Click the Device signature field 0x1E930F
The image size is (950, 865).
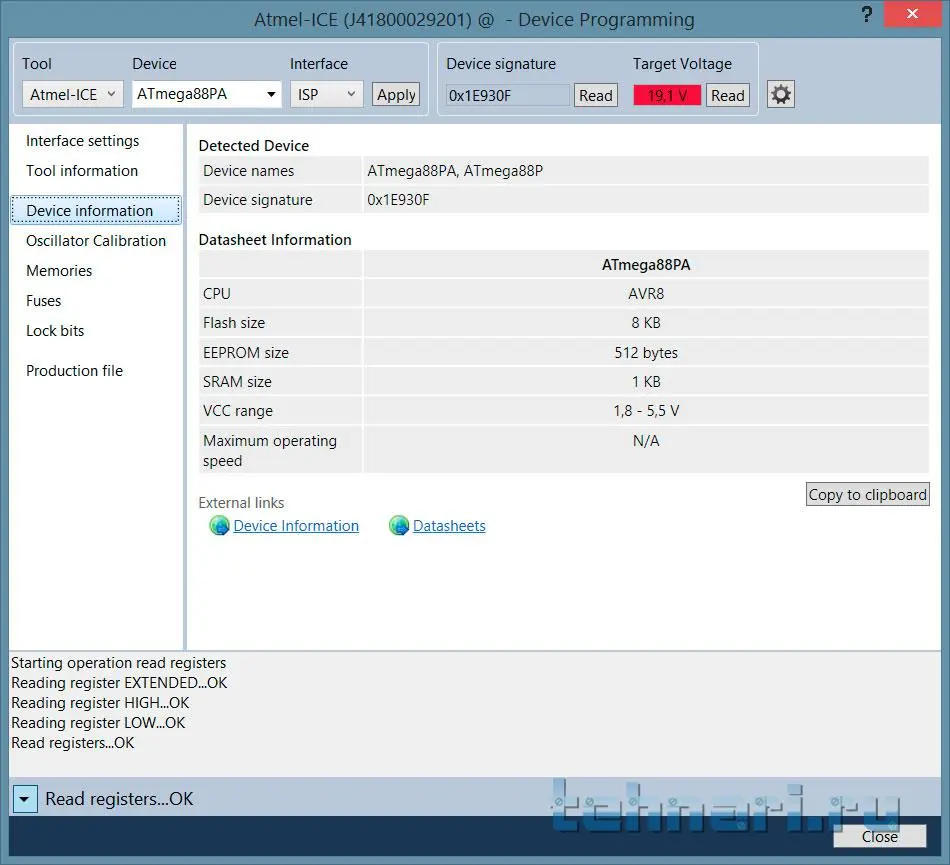click(508, 95)
